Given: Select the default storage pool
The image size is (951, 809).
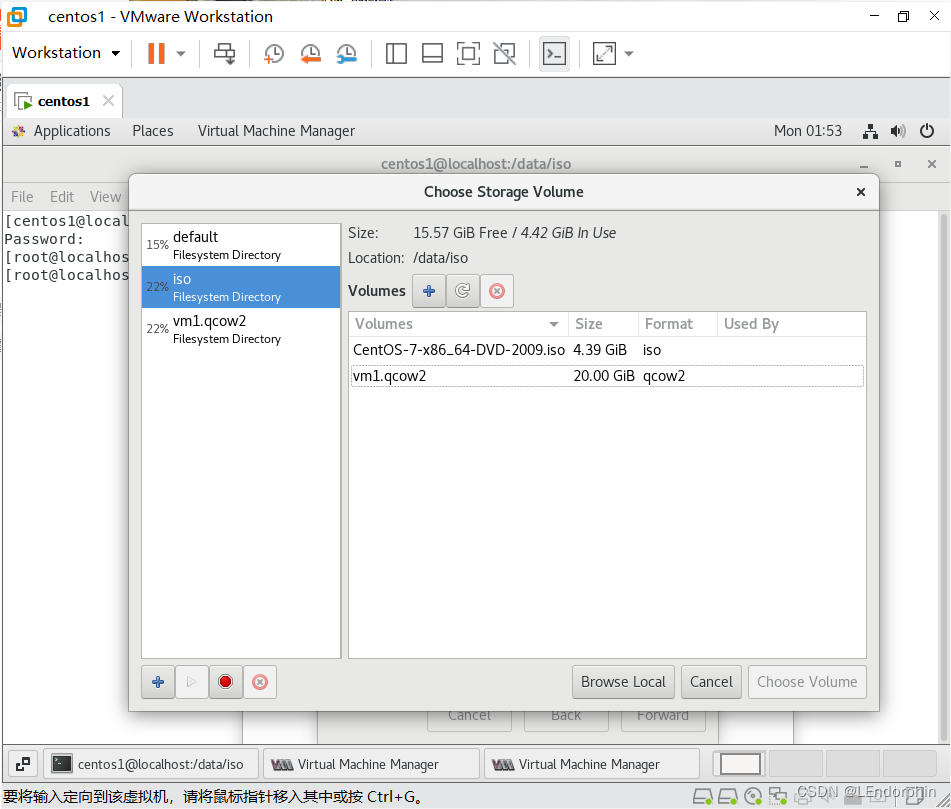Looking at the screenshot, I should tap(241, 245).
